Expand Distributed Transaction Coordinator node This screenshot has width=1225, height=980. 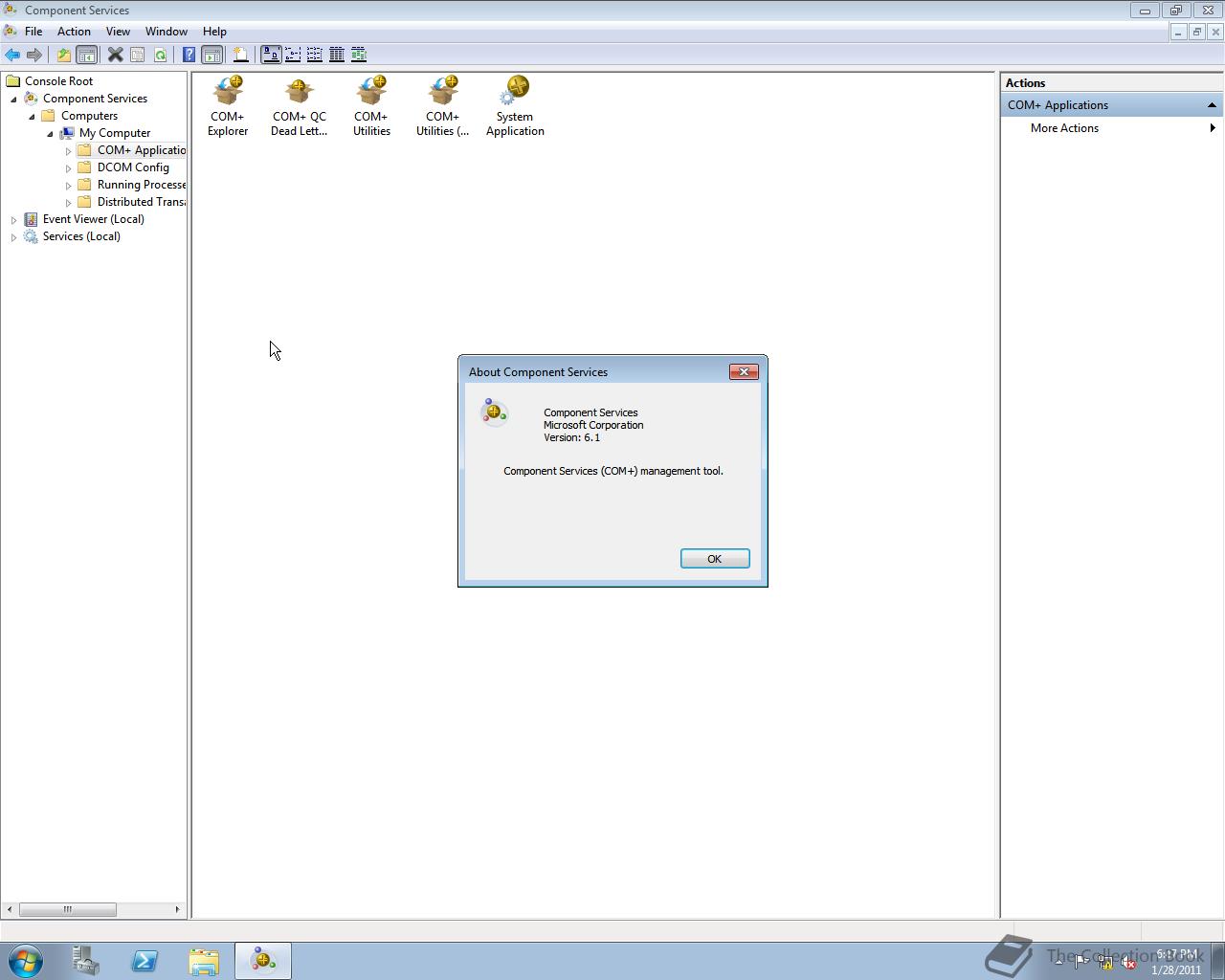tap(69, 202)
